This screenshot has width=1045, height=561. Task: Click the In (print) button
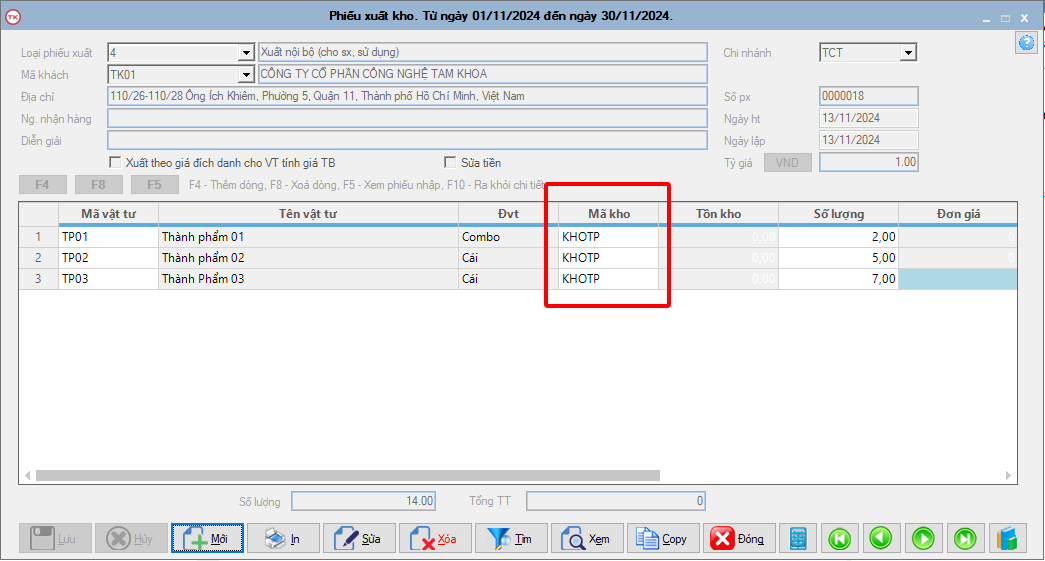pyautogui.click(x=283, y=539)
